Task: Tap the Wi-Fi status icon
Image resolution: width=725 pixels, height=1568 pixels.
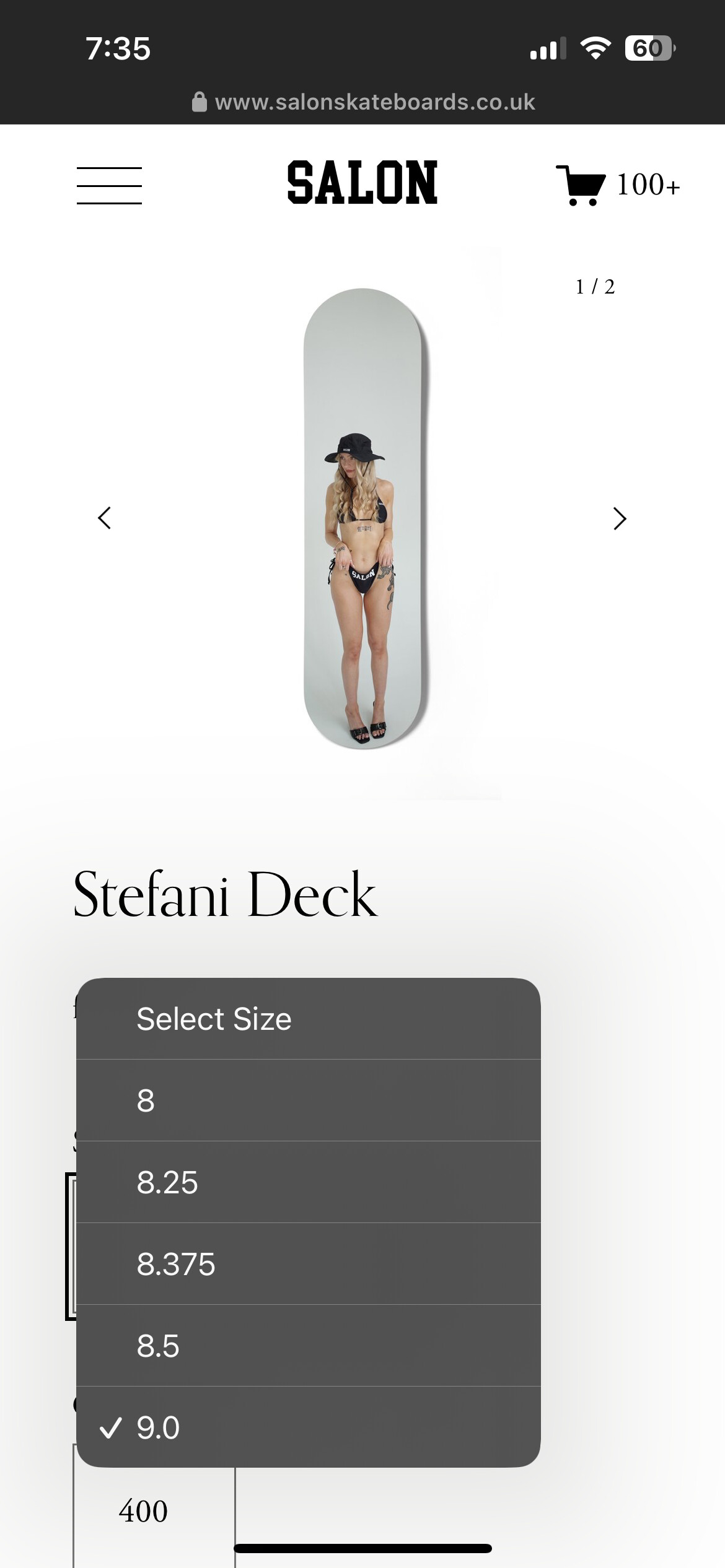Action: pos(595,48)
